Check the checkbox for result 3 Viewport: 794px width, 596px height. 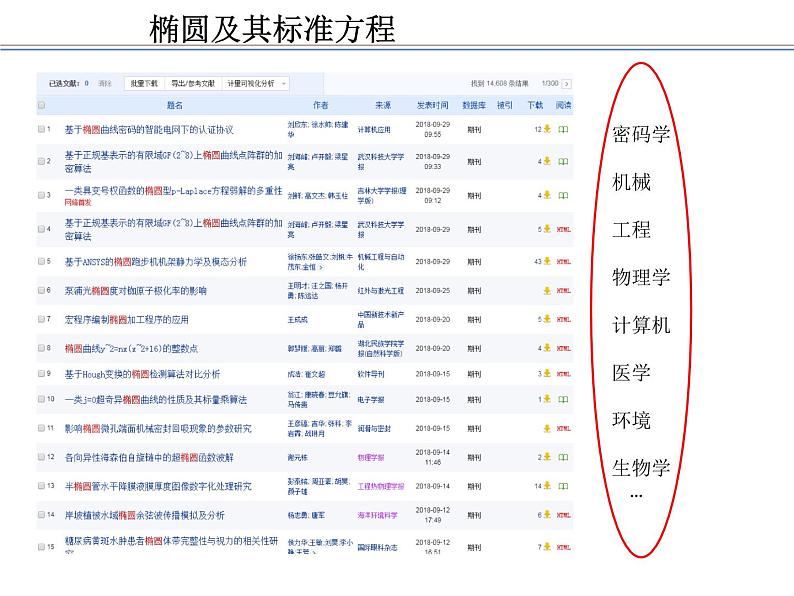point(42,195)
